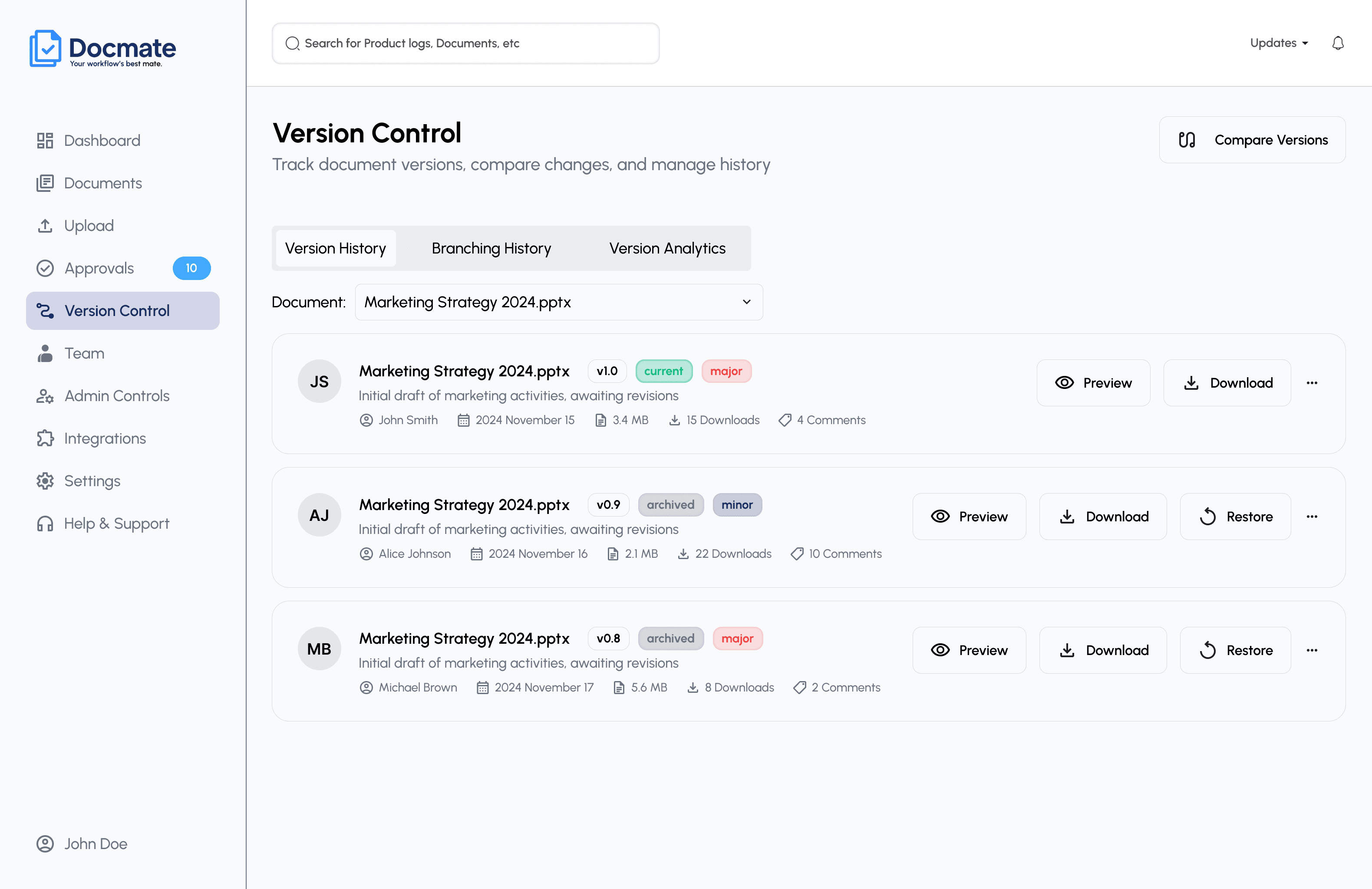This screenshot has height=889, width=1372.
Task: Open the 2 Comments link
Action: tap(837, 688)
